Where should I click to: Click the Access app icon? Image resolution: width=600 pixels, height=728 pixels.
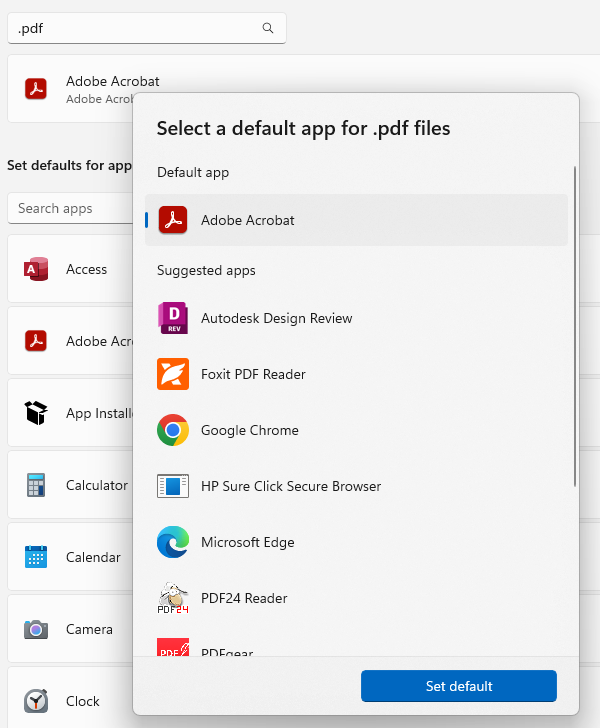tap(36, 269)
